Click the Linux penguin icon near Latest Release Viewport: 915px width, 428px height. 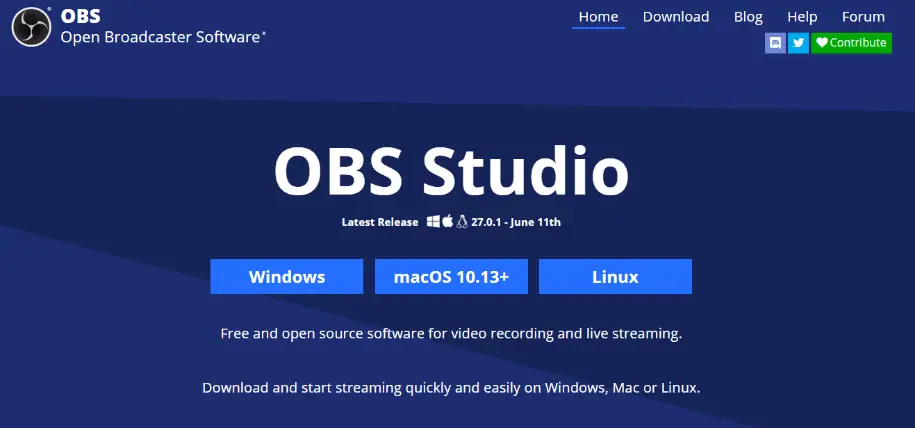point(462,221)
